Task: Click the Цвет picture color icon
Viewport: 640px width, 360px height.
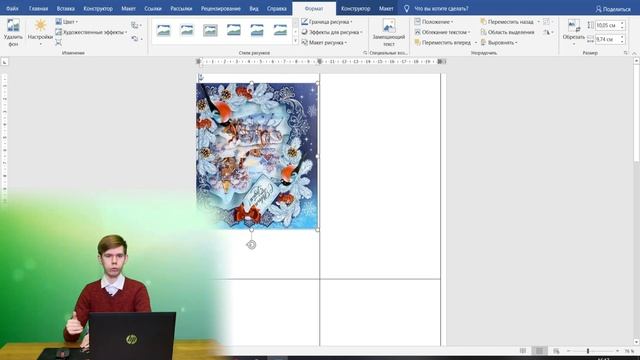Action: pos(59,22)
